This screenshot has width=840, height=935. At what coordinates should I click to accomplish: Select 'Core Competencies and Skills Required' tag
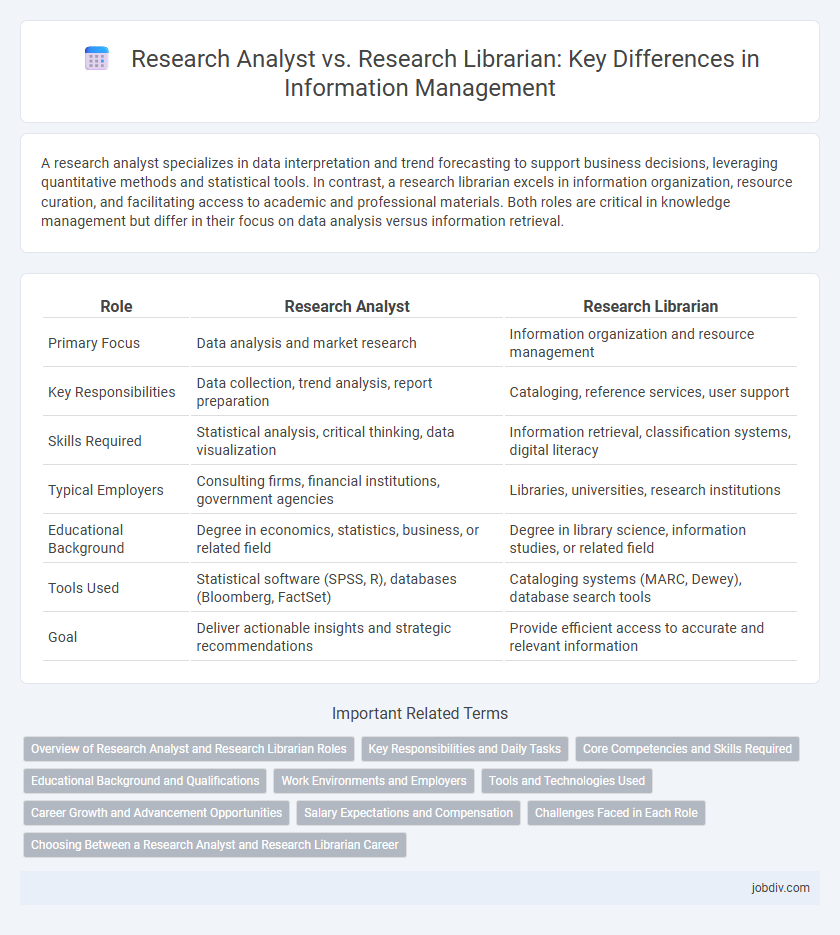(687, 749)
